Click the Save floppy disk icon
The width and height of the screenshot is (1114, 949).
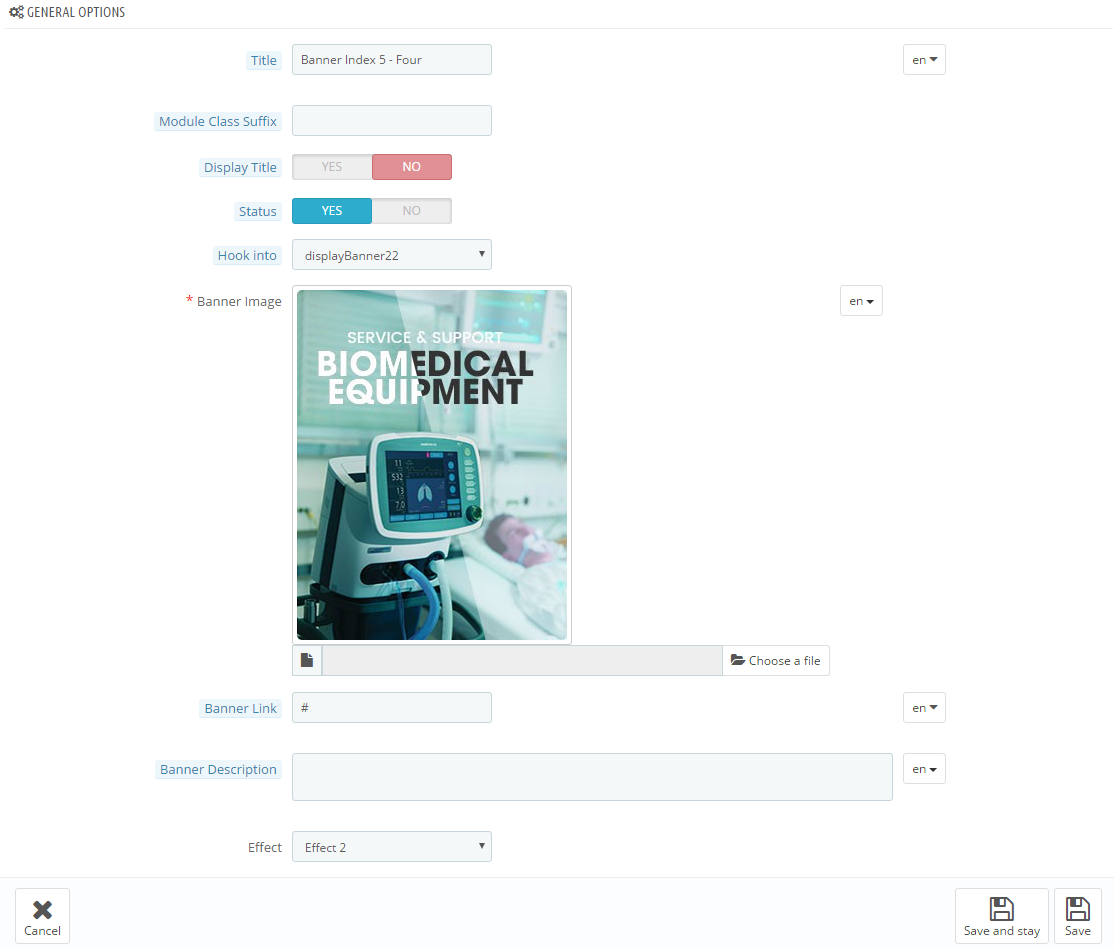tap(1078, 909)
